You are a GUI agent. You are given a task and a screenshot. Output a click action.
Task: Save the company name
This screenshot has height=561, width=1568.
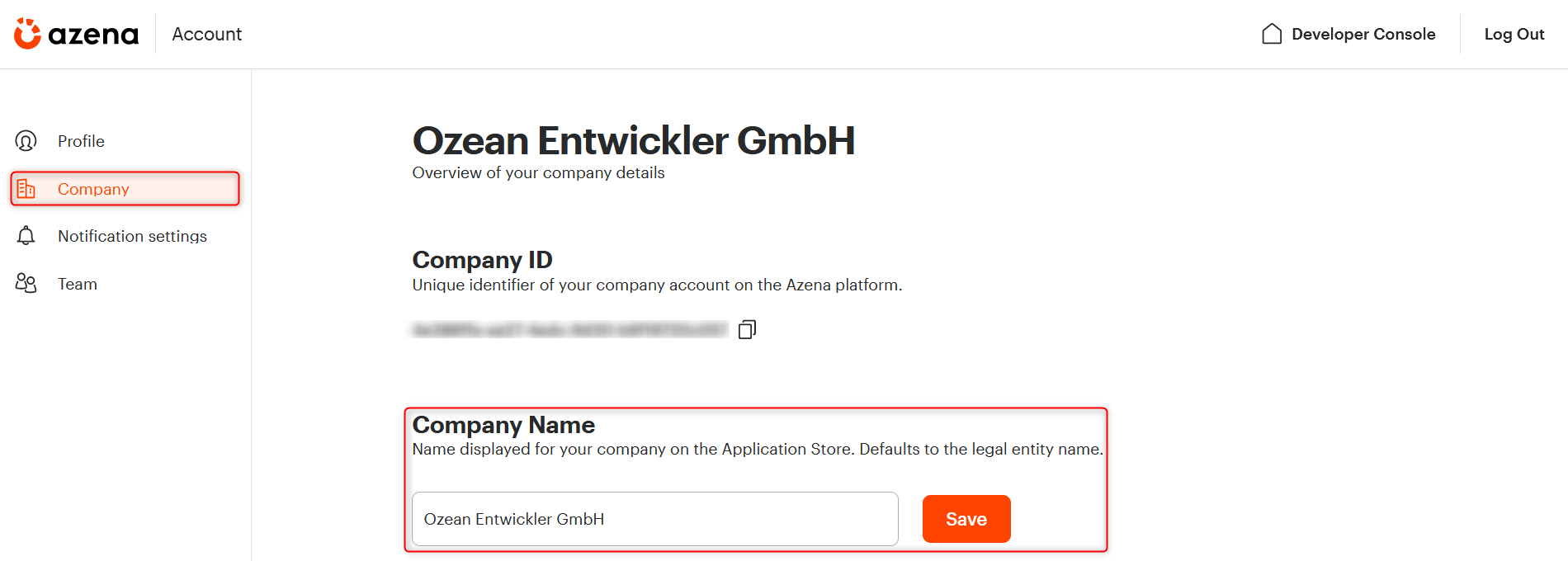pyautogui.click(x=966, y=519)
